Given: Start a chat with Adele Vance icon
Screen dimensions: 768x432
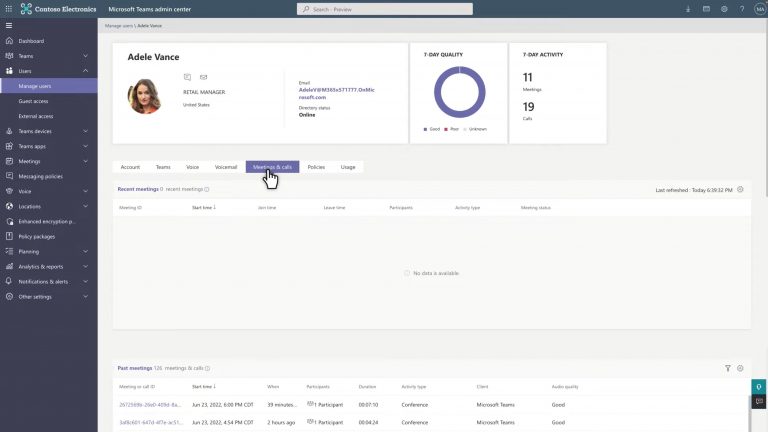Looking at the screenshot, I should click(x=187, y=77).
